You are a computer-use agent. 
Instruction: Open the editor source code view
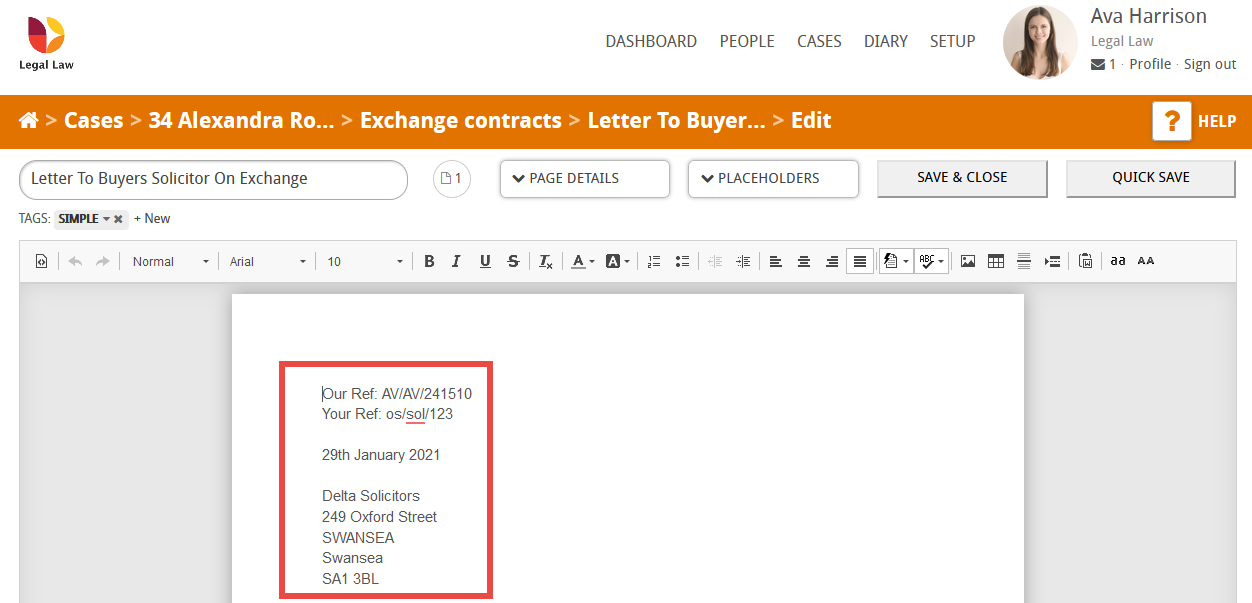41,261
